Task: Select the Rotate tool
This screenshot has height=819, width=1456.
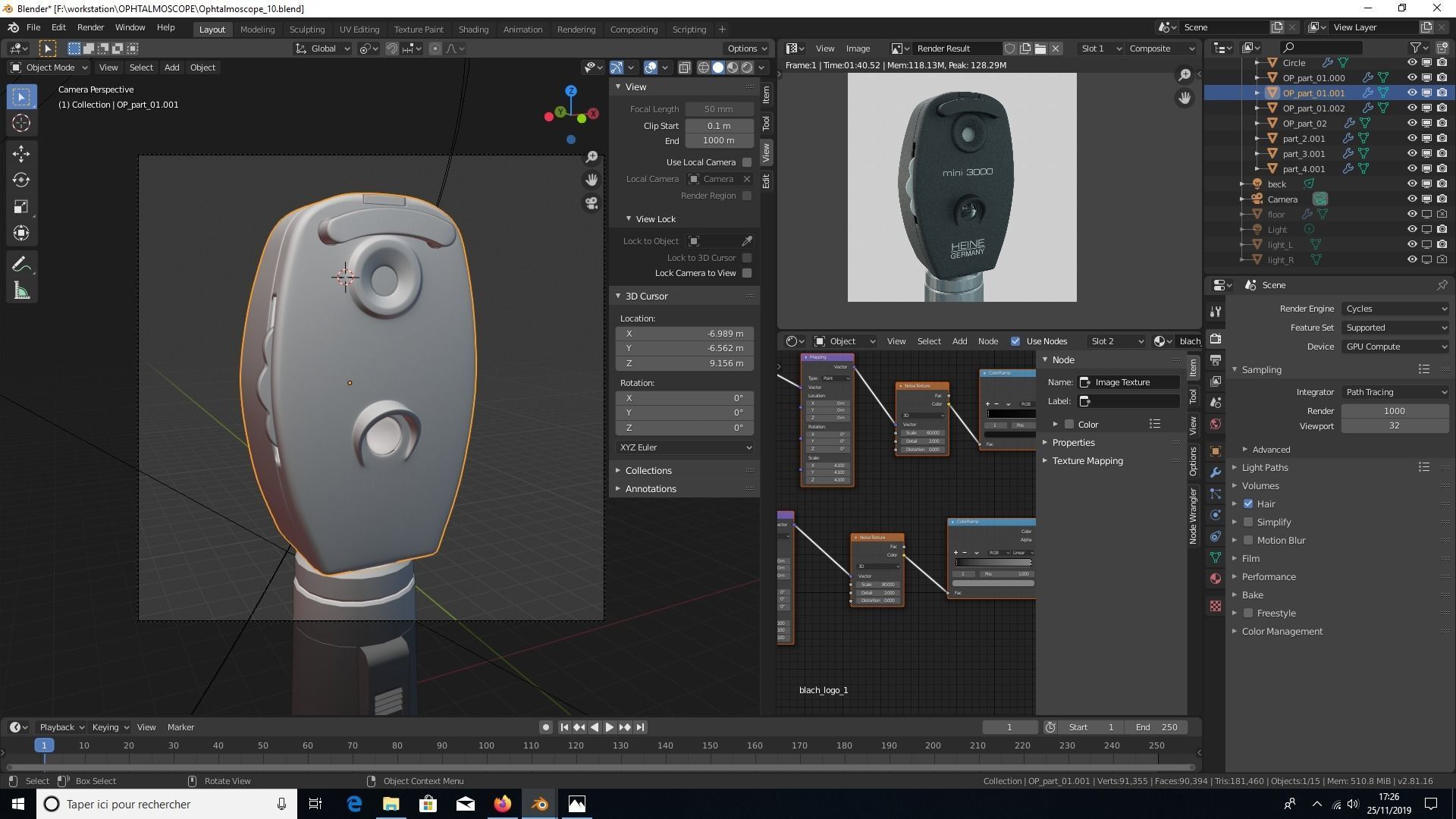Action: 21,180
